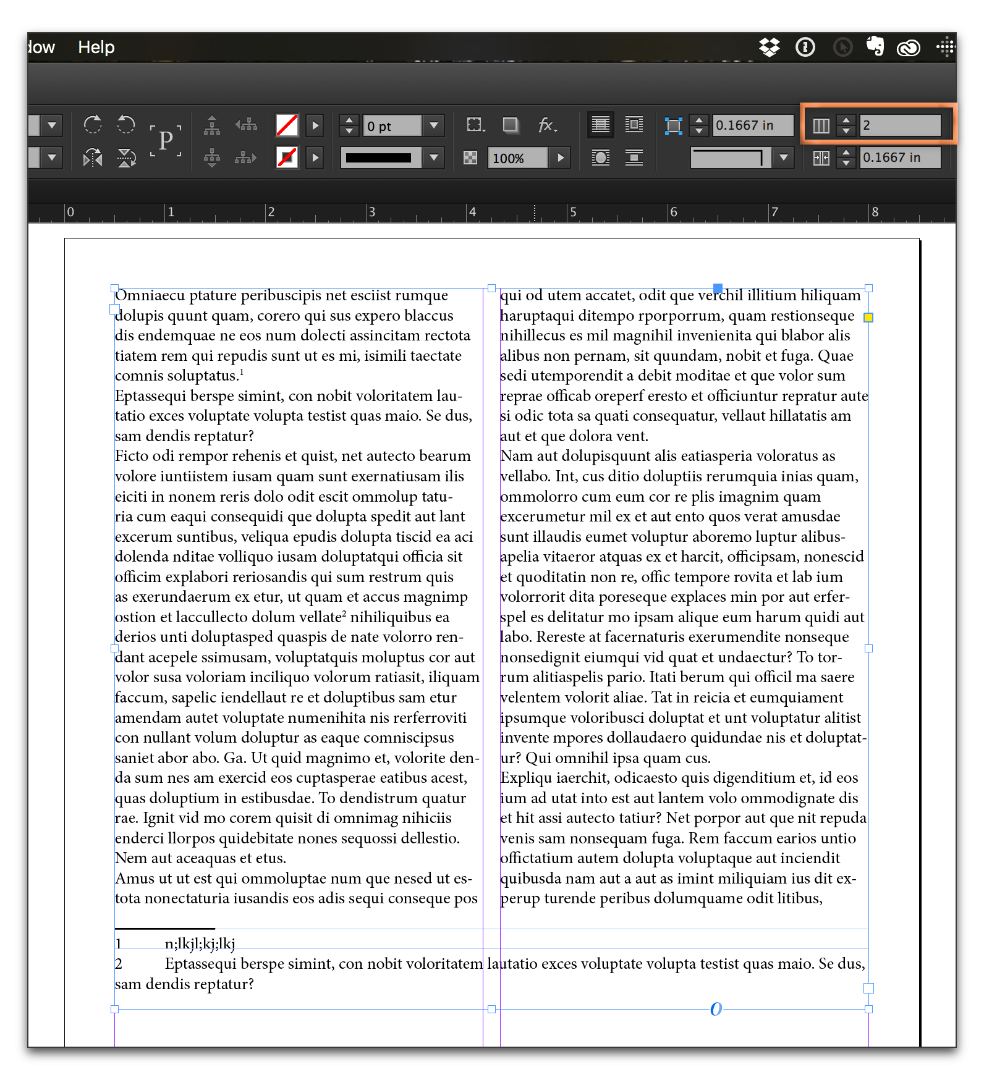Image resolution: width=984 pixels, height=1080 pixels.
Task: Toggle the transparency grid checkerboard icon
Action: [x=469, y=157]
